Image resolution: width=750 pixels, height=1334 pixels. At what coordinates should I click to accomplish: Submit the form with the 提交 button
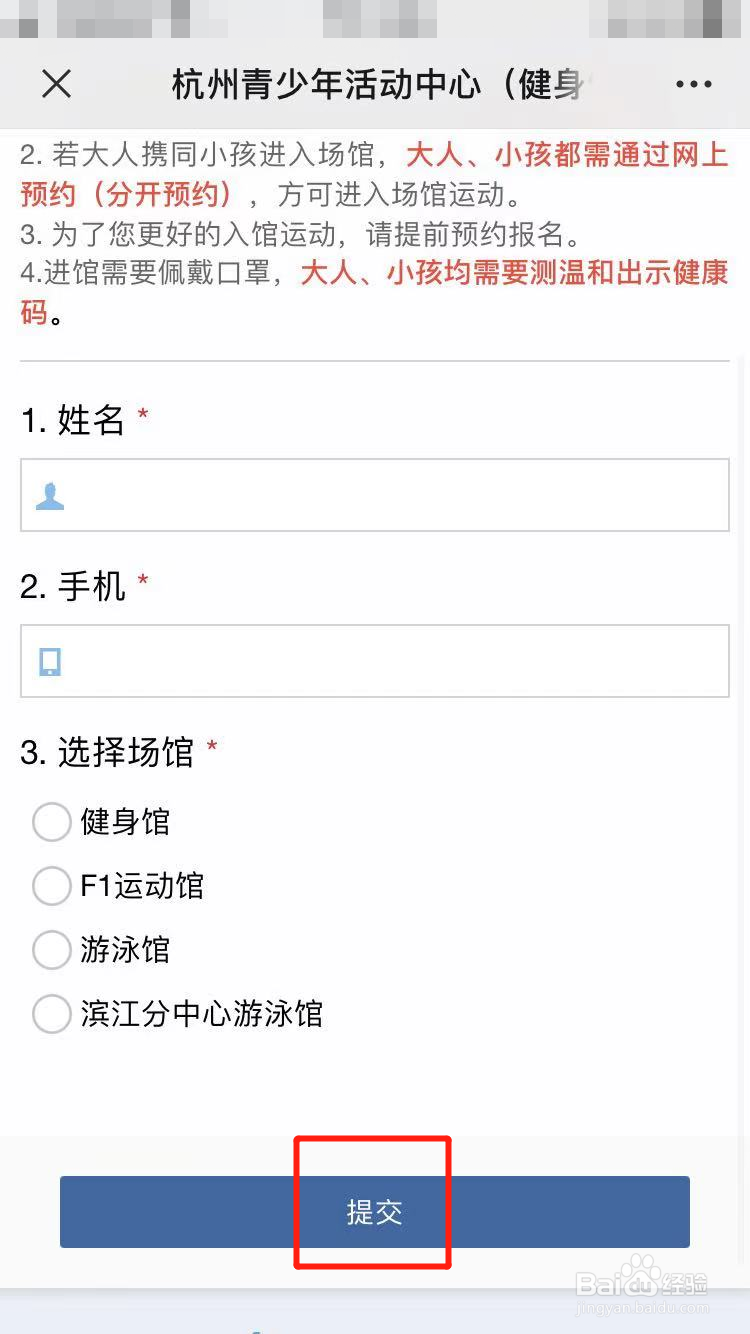click(x=374, y=1212)
